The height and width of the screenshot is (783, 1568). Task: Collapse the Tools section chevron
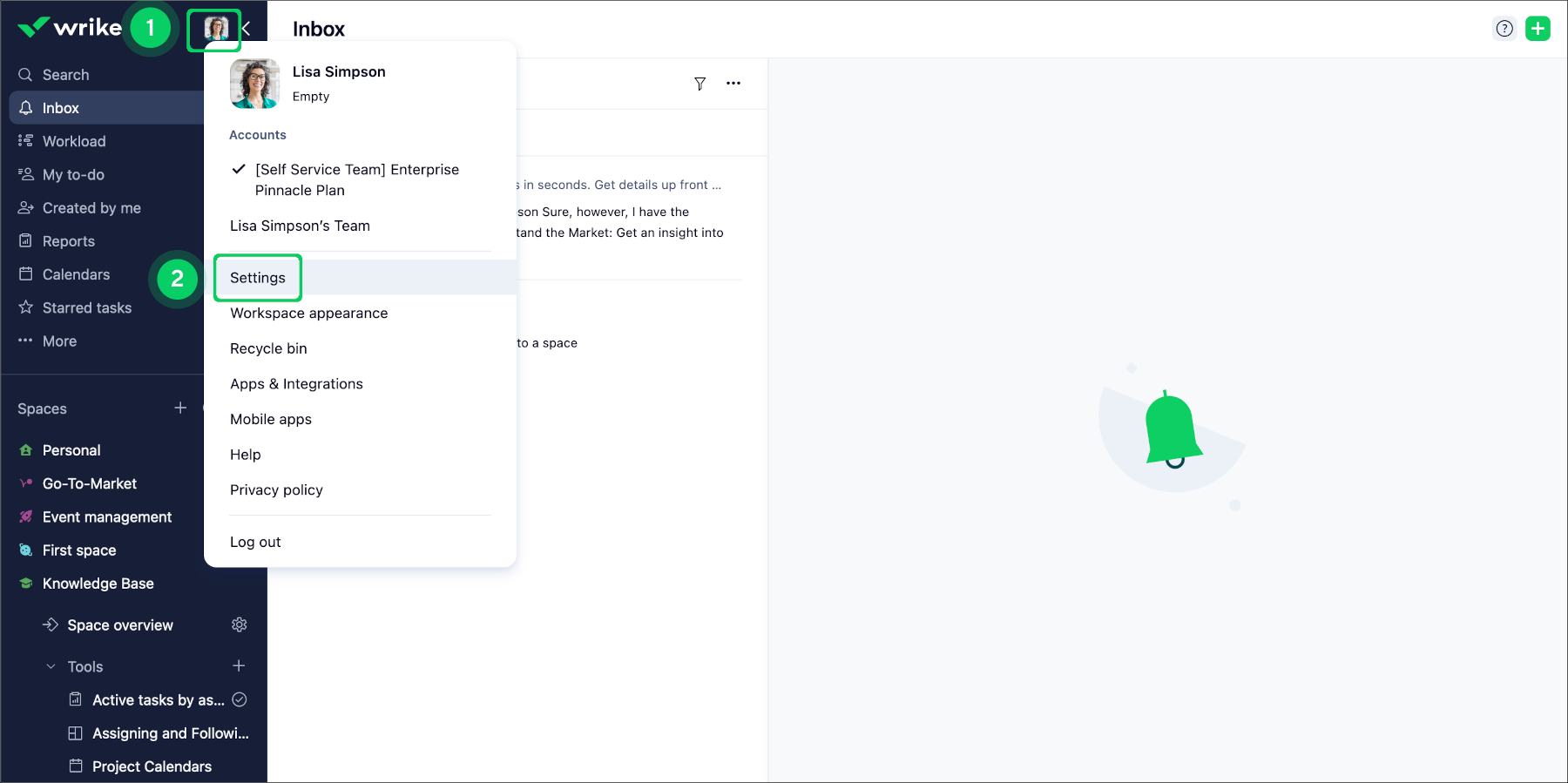pyautogui.click(x=51, y=666)
